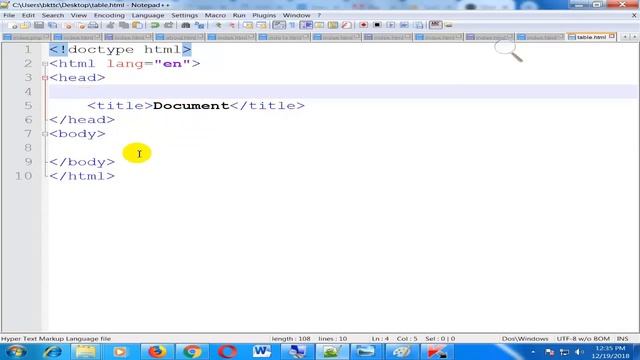Close the current document via menu-bar X
The height and width of the screenshot is (360, 640).
(634, 15)
